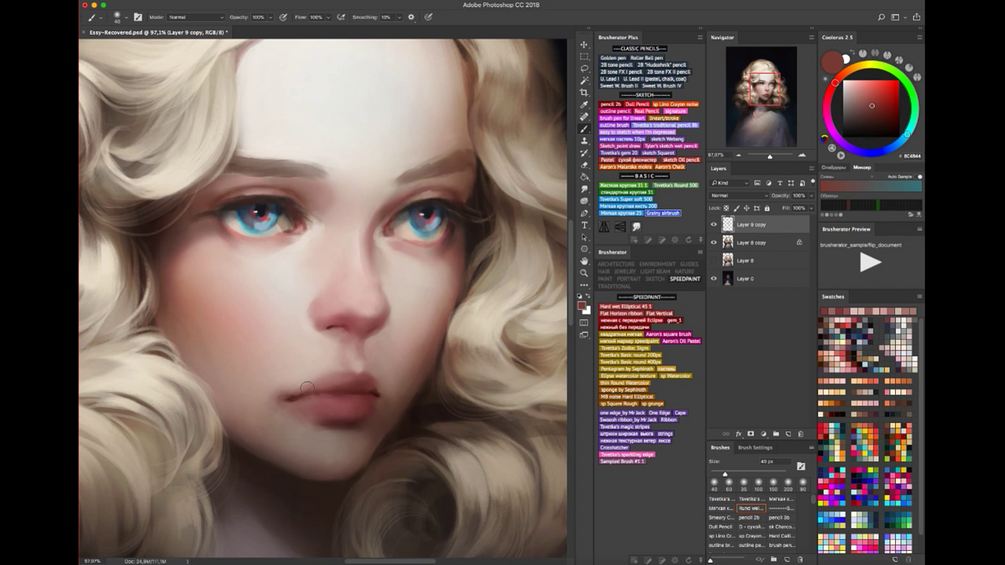Switch to Brush Settings tab
1005x565 pixels.
pyautogui.click(x=755, y=448)
